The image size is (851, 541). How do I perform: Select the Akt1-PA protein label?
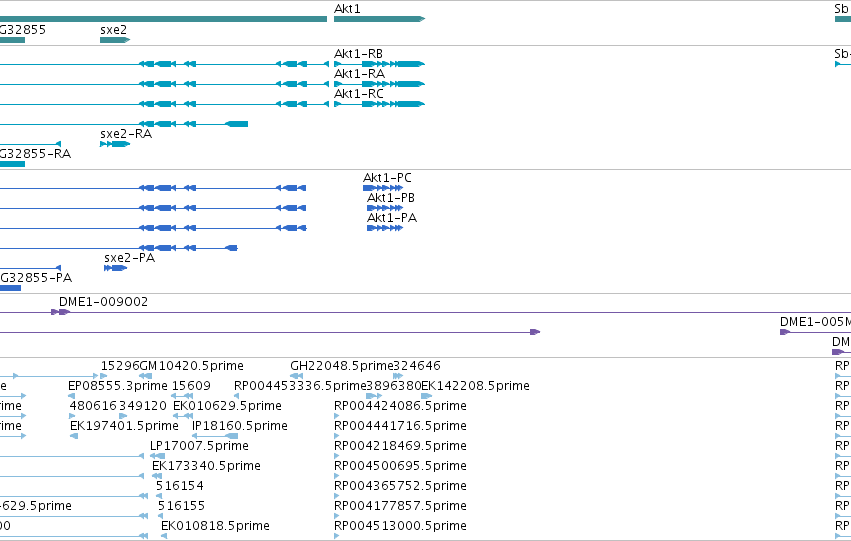point(392,218)
